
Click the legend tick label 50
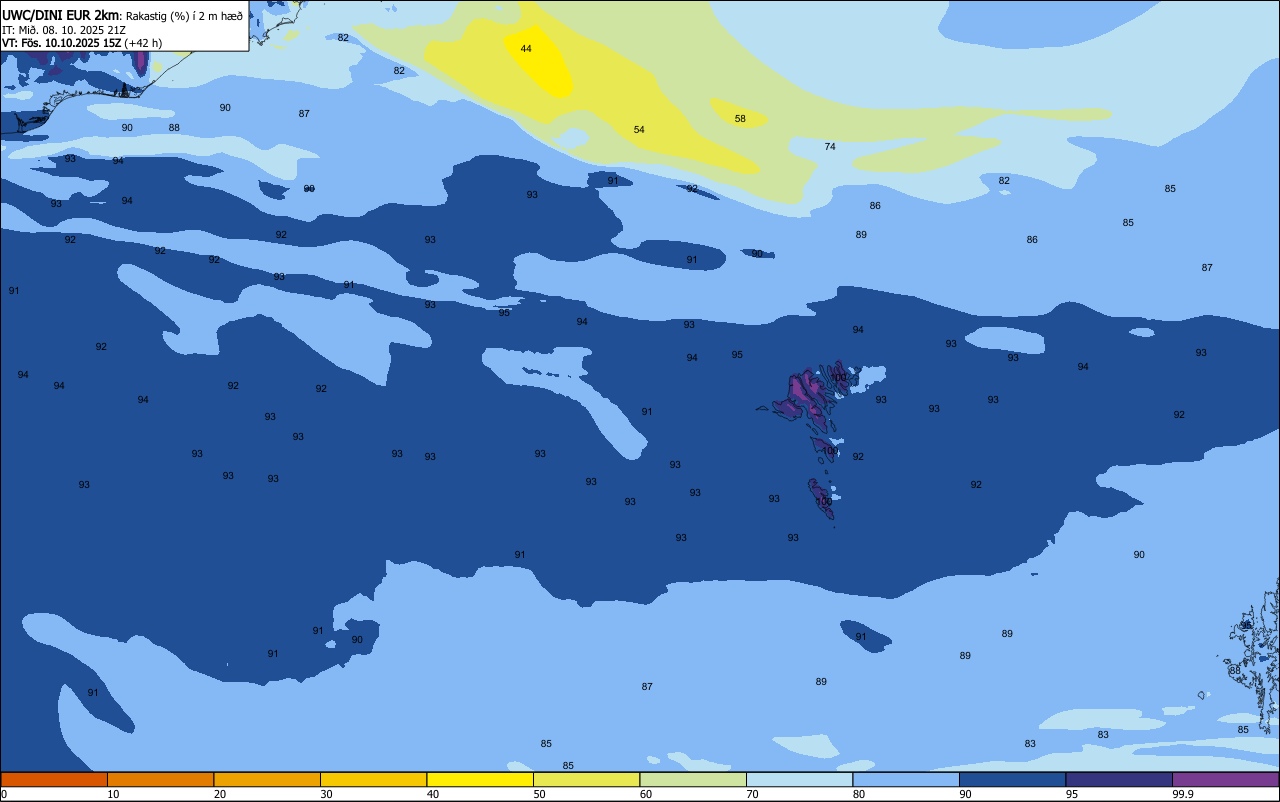(539, 794)
